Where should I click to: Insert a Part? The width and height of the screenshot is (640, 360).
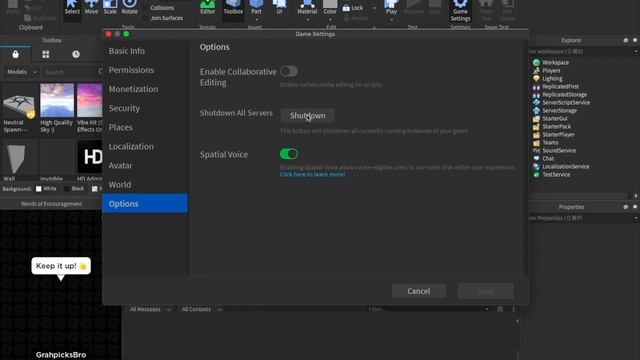(256, 8)
